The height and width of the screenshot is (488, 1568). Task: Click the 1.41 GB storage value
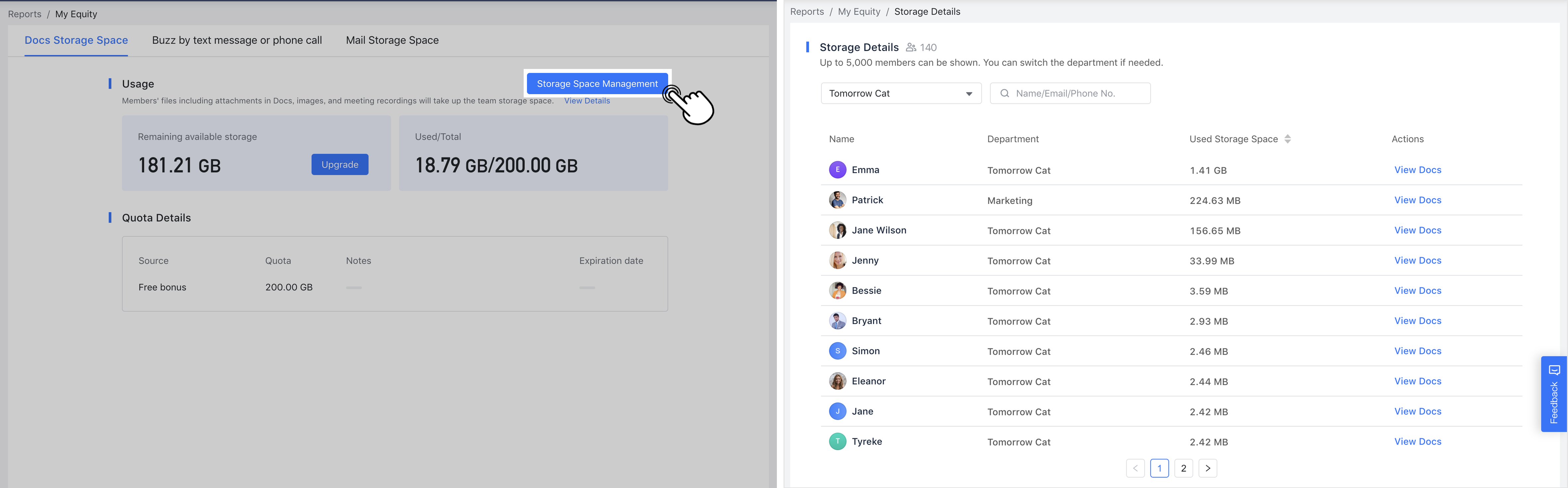coord(1208,171)
